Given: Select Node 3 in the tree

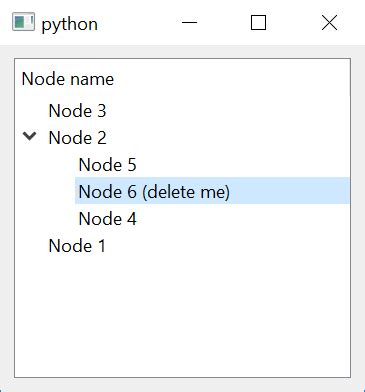Looking at the screenshot, I should point(77,111).
